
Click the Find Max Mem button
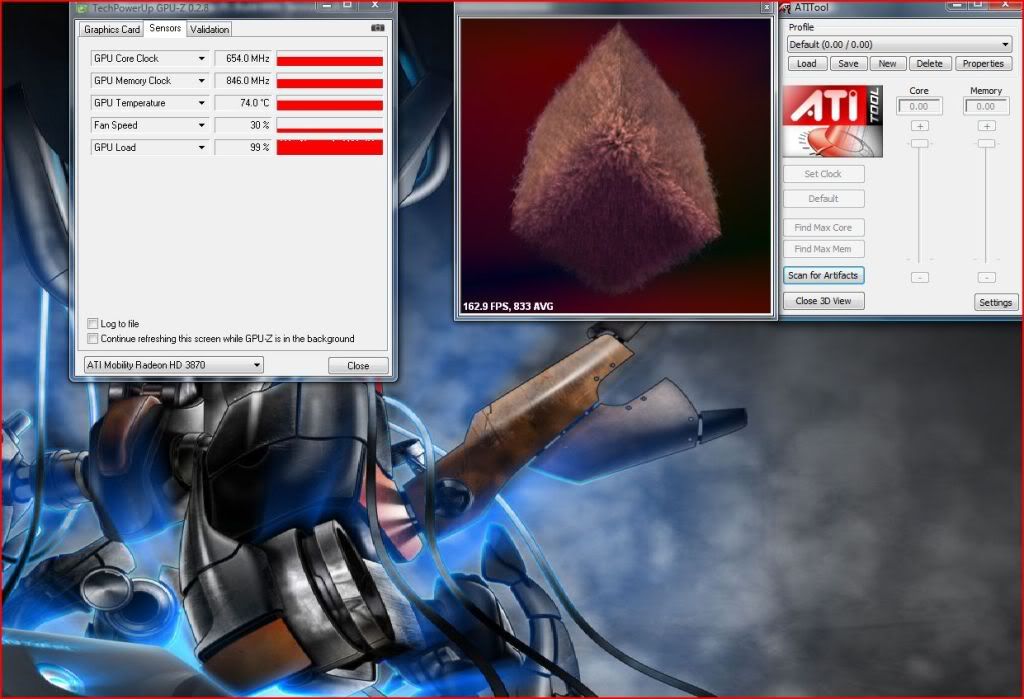click(x=824, y=249)
